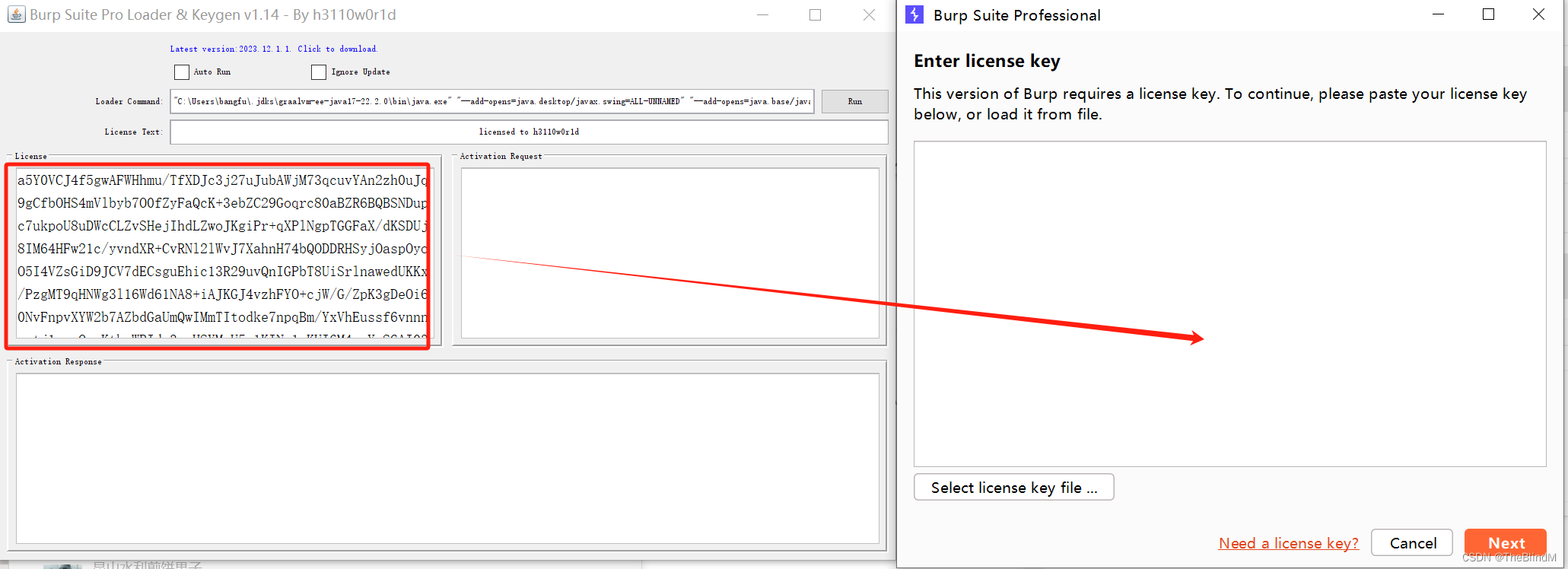Viewport: 1568px width, 569px height.
Task: Click the Select license key file button
Action: [x=1014, y=488]
